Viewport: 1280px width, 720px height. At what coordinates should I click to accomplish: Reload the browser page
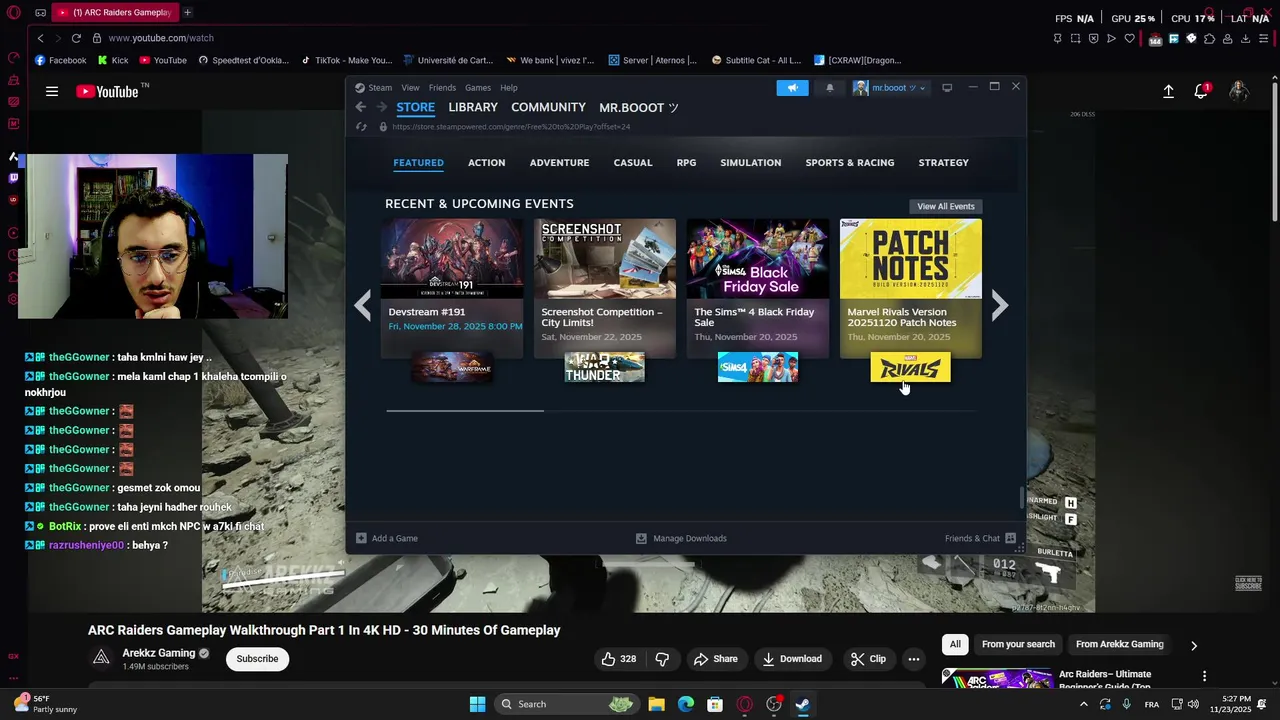click(x=76, y=38)
